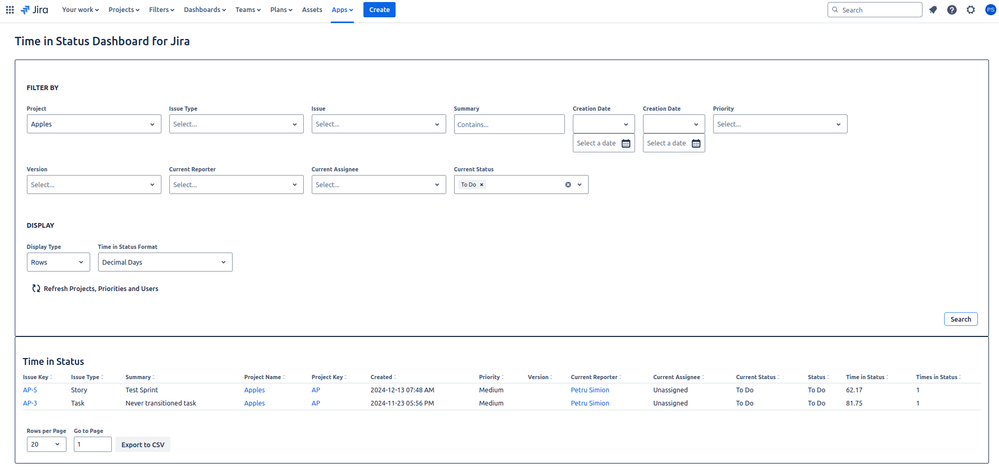This screenshot has width=999, height=474.
Task: Click the 'Test Sprint' summary cell
Action: point(141,390)
